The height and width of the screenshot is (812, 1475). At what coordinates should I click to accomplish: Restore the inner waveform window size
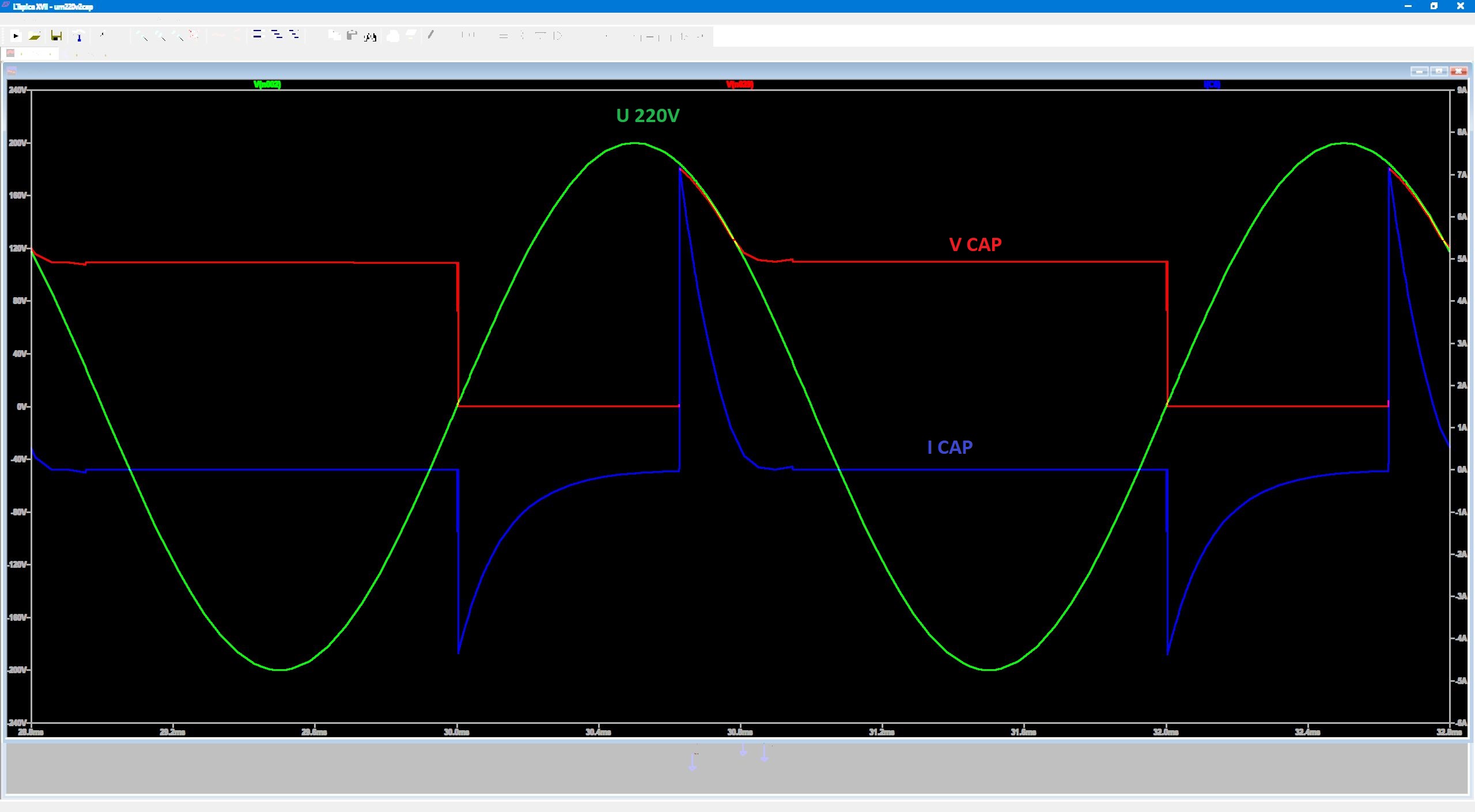point(1439,71)
